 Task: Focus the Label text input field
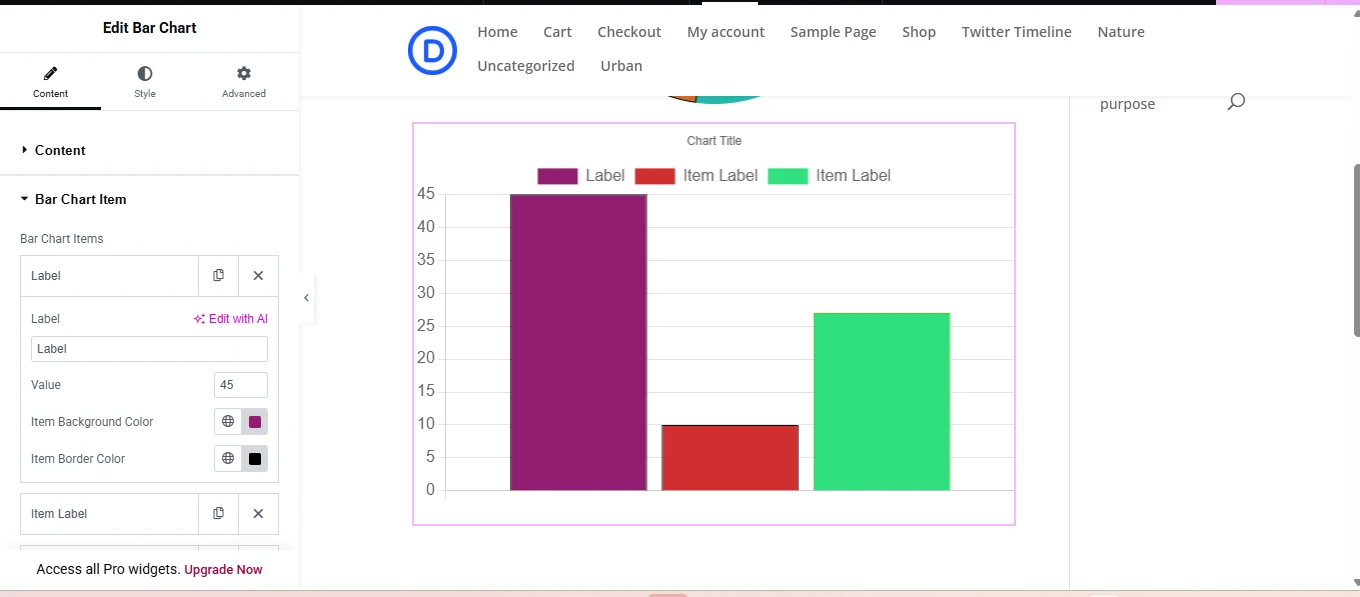point(149,349)
